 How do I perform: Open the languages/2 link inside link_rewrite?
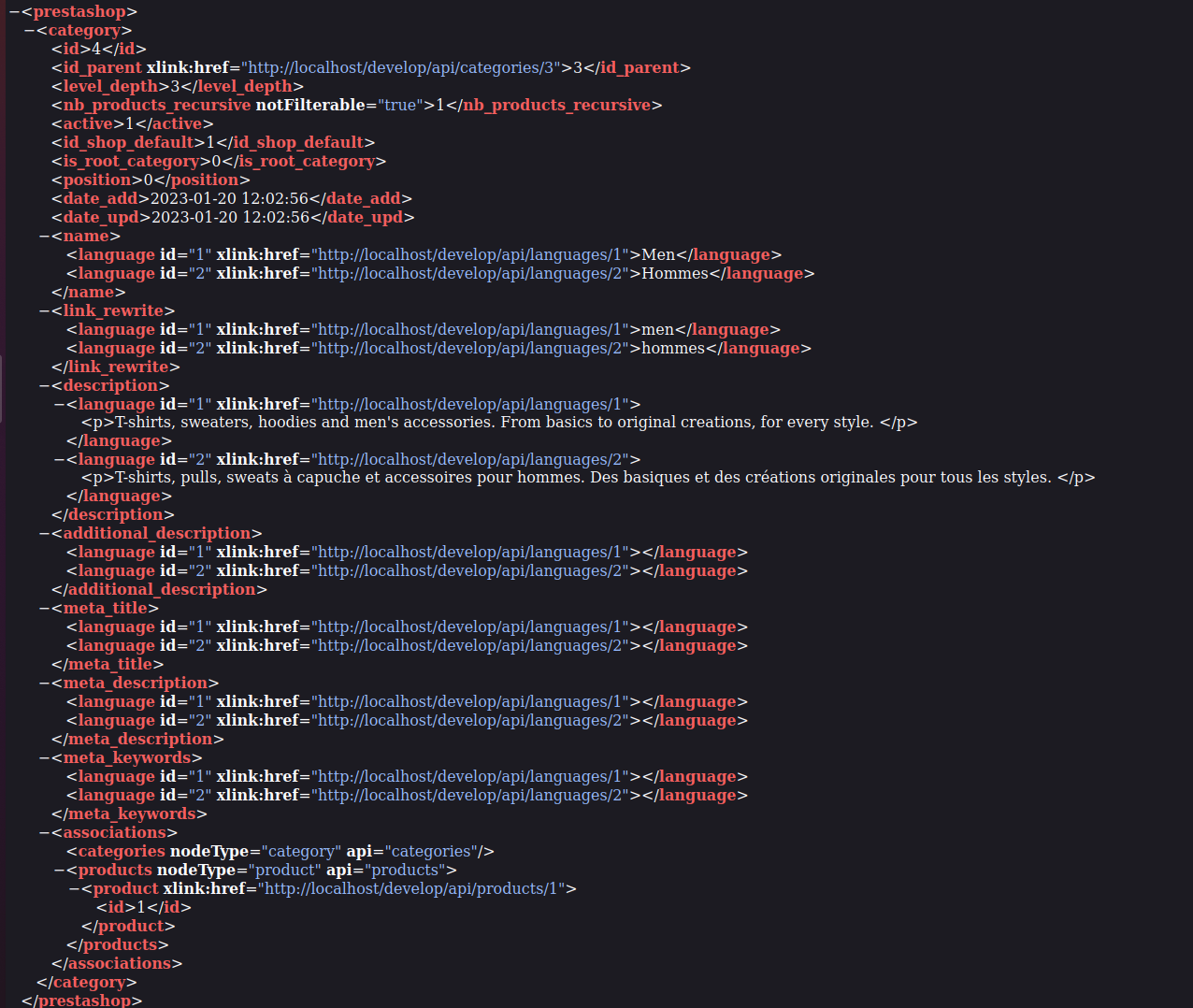pos(470,348)
